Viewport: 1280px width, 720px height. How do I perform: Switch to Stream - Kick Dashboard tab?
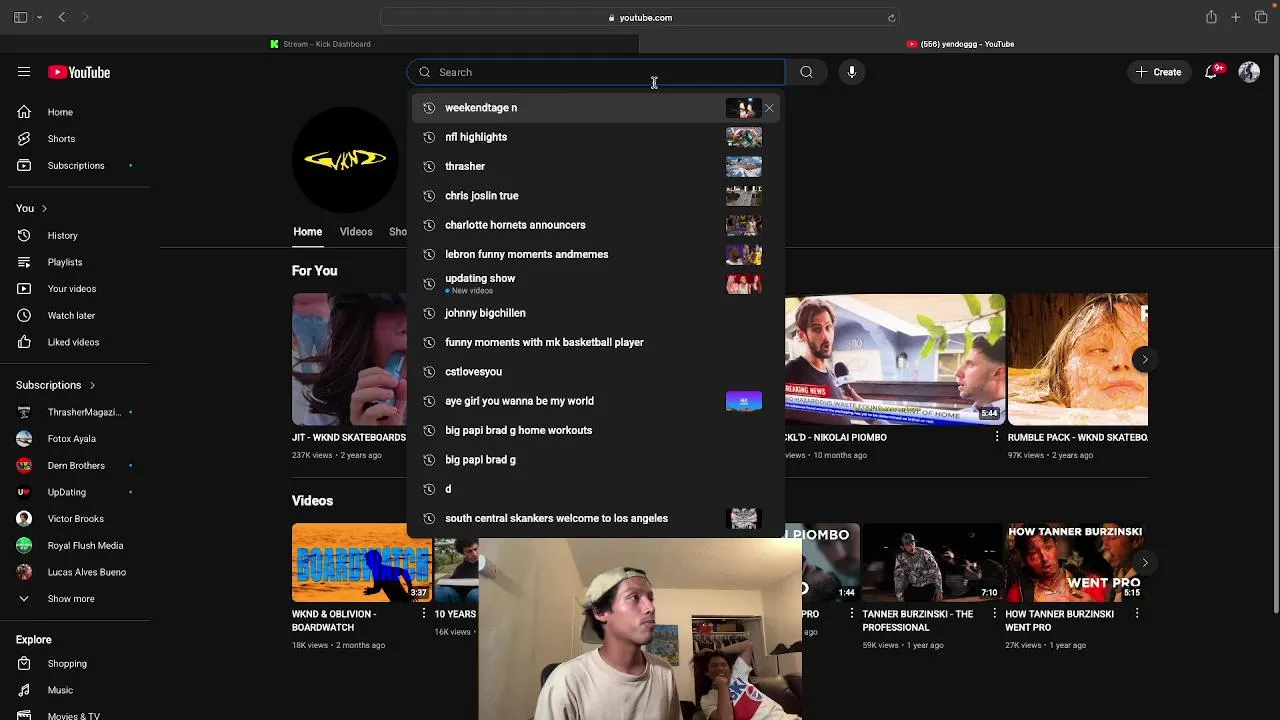(320, 44)
